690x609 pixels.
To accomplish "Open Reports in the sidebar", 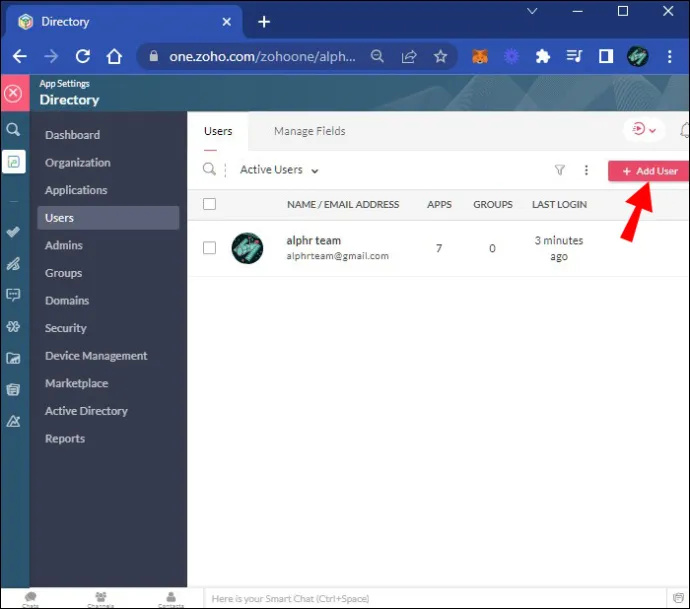I will [x=65, y=439].
